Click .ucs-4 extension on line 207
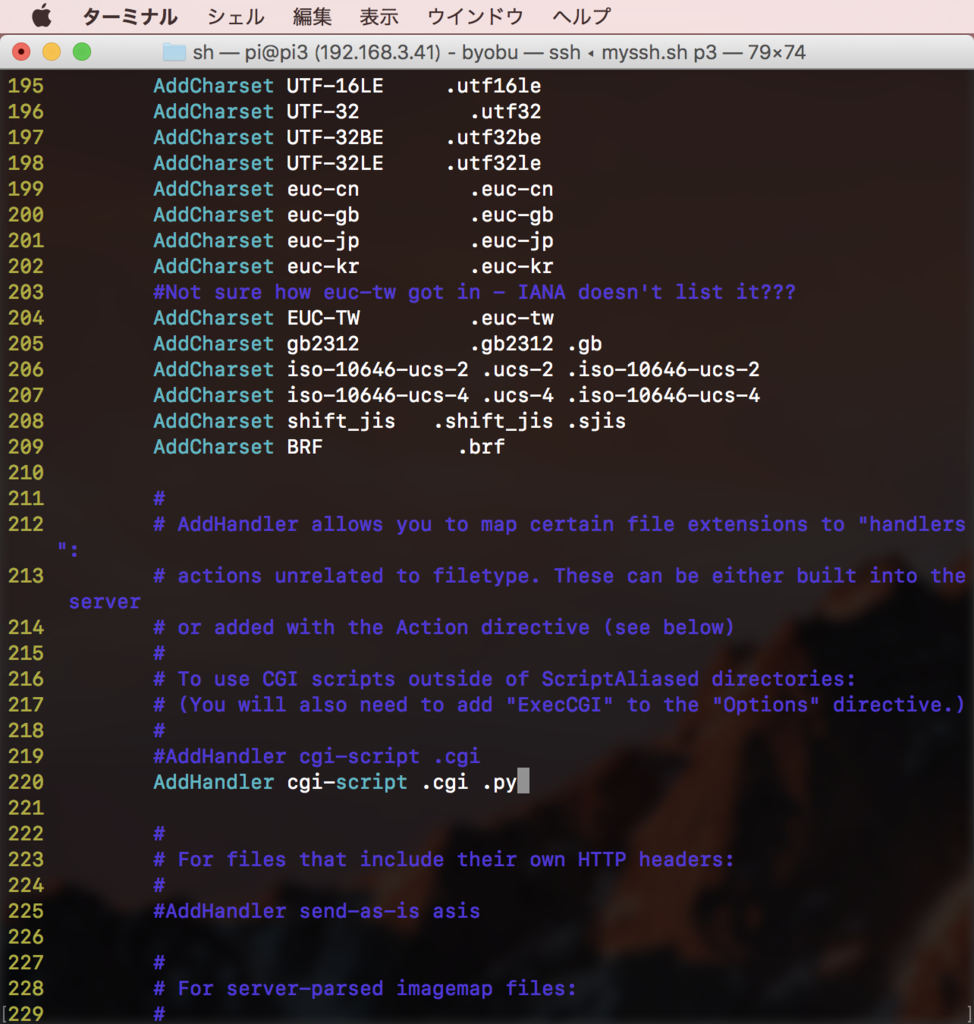 click(517, 396)
